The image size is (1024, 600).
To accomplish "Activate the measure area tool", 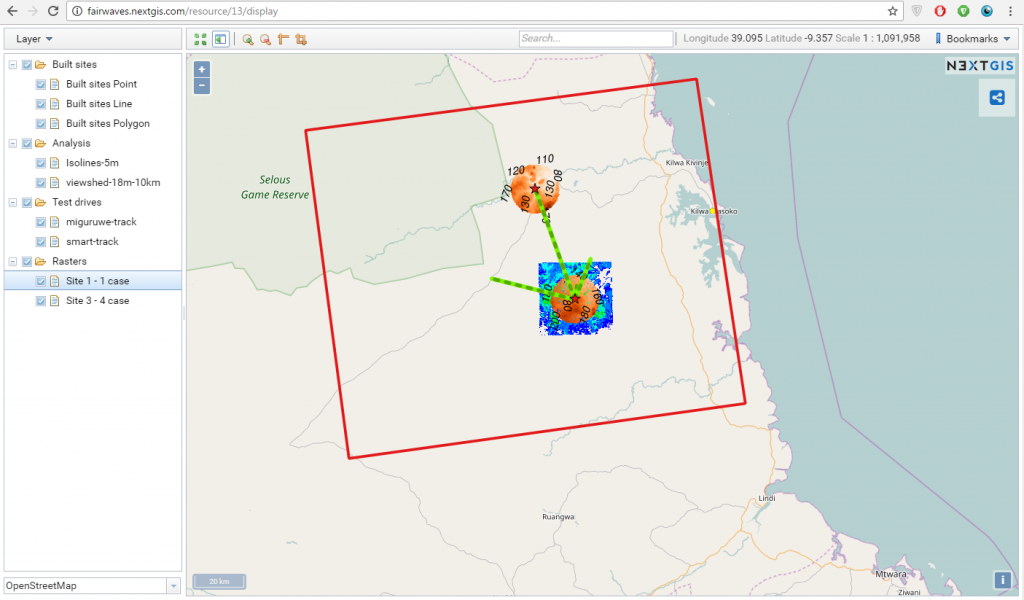I will (x=301, y=39).
